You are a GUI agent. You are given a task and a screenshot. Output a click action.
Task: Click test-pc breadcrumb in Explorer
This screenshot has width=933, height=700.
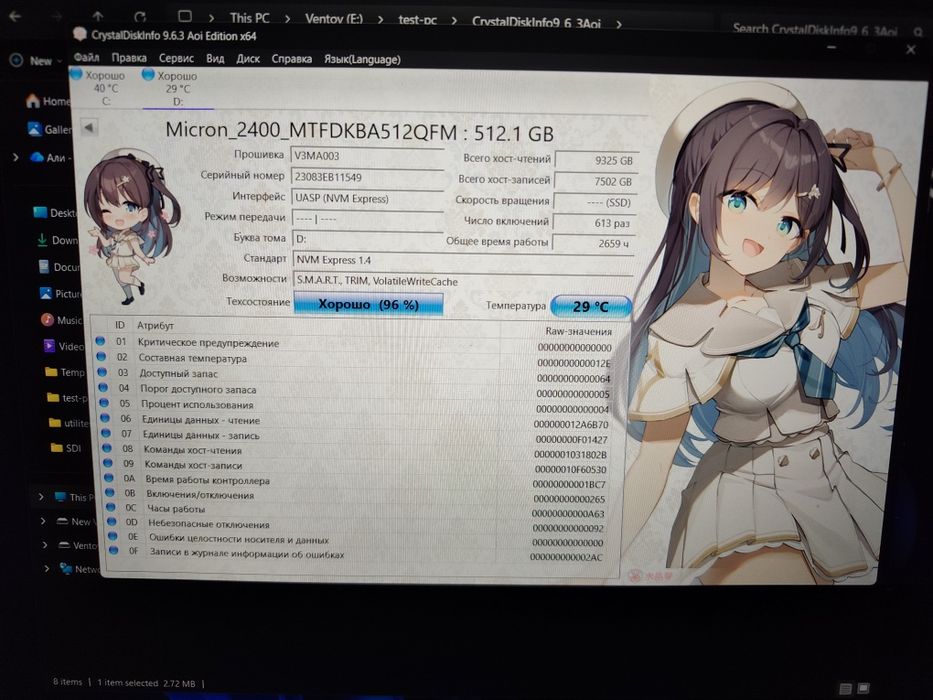click(417, 20)
